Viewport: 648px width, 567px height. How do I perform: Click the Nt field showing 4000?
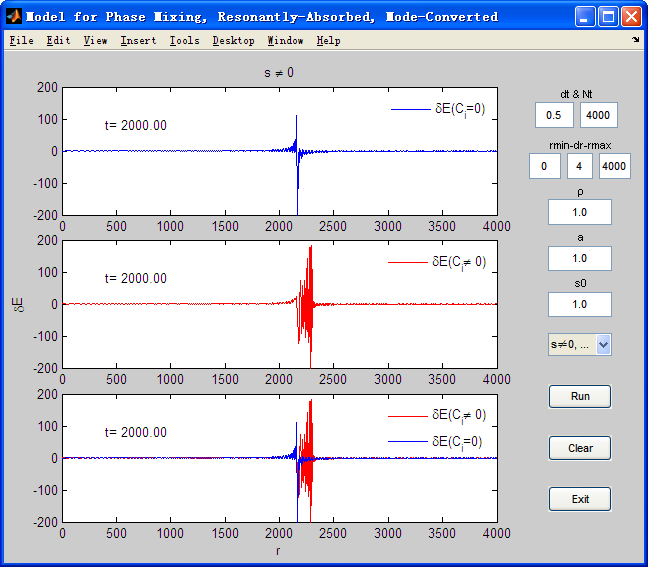tap(599, 115)
